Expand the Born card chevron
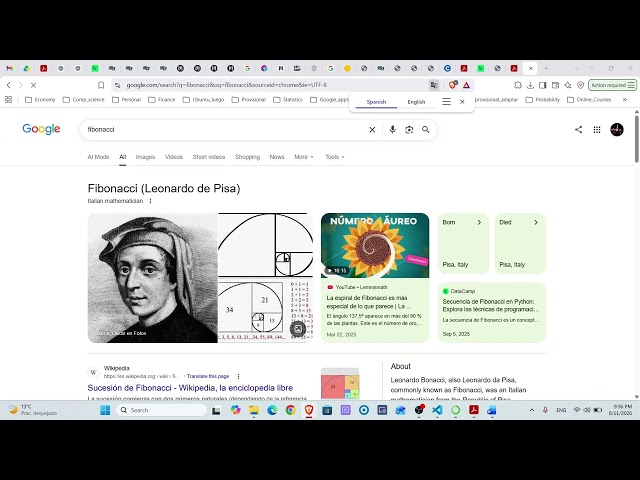This screenshot has width=640, height=480. 479,222
